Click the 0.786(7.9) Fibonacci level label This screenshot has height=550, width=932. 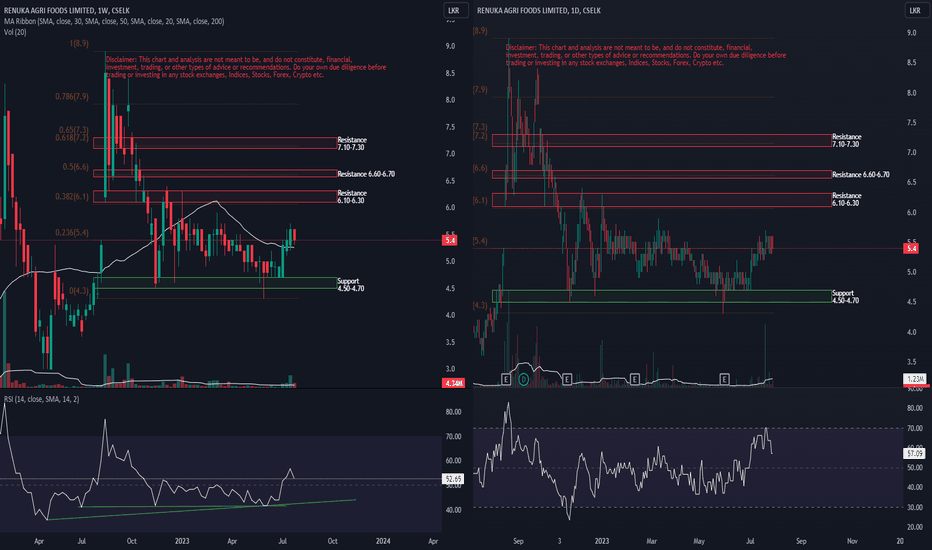tap(72, 96)
